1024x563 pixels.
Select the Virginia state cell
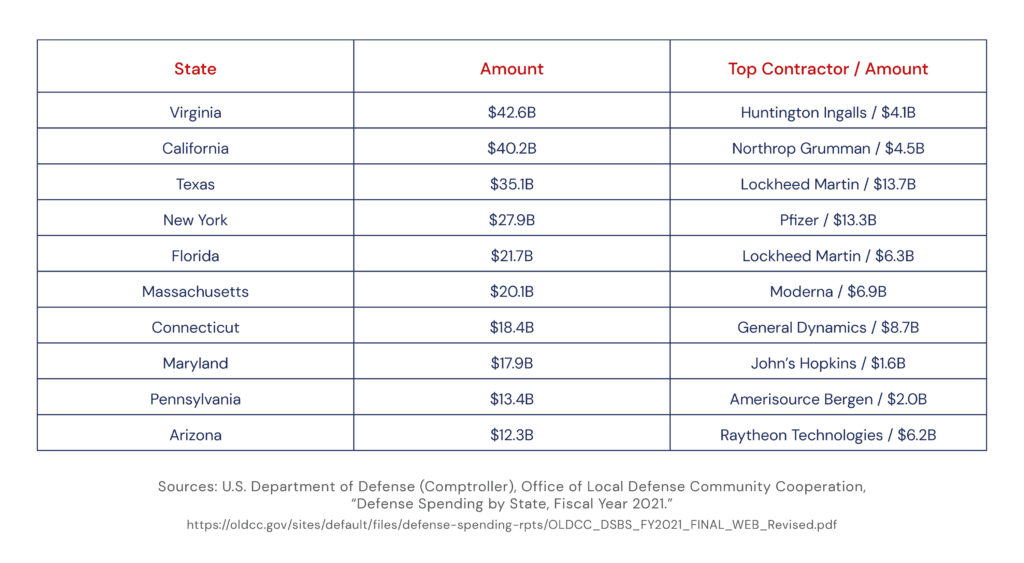tap(195, 112)
